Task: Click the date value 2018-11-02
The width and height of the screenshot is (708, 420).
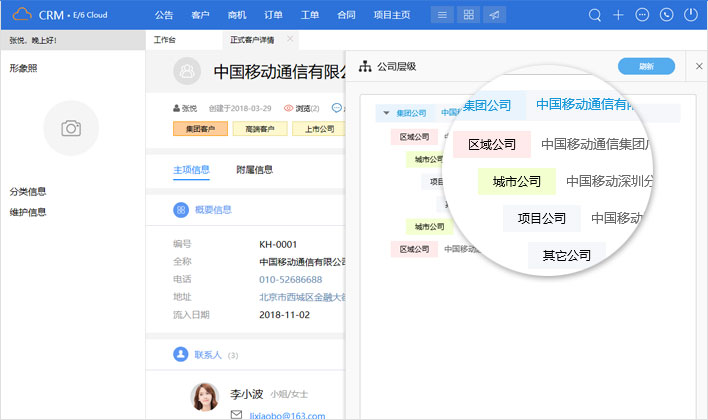Action: tap(284, 315)
